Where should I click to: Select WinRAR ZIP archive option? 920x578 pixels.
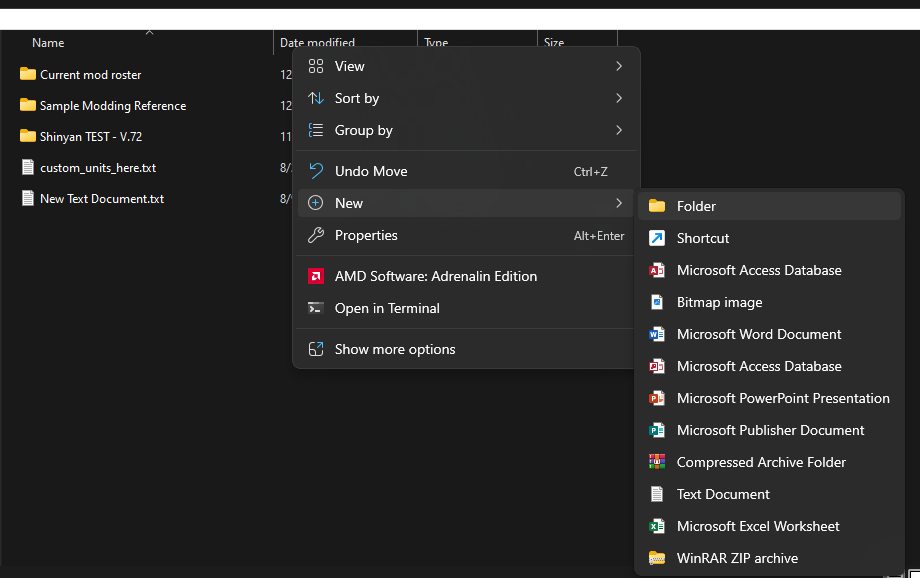(x=736, y=558)
